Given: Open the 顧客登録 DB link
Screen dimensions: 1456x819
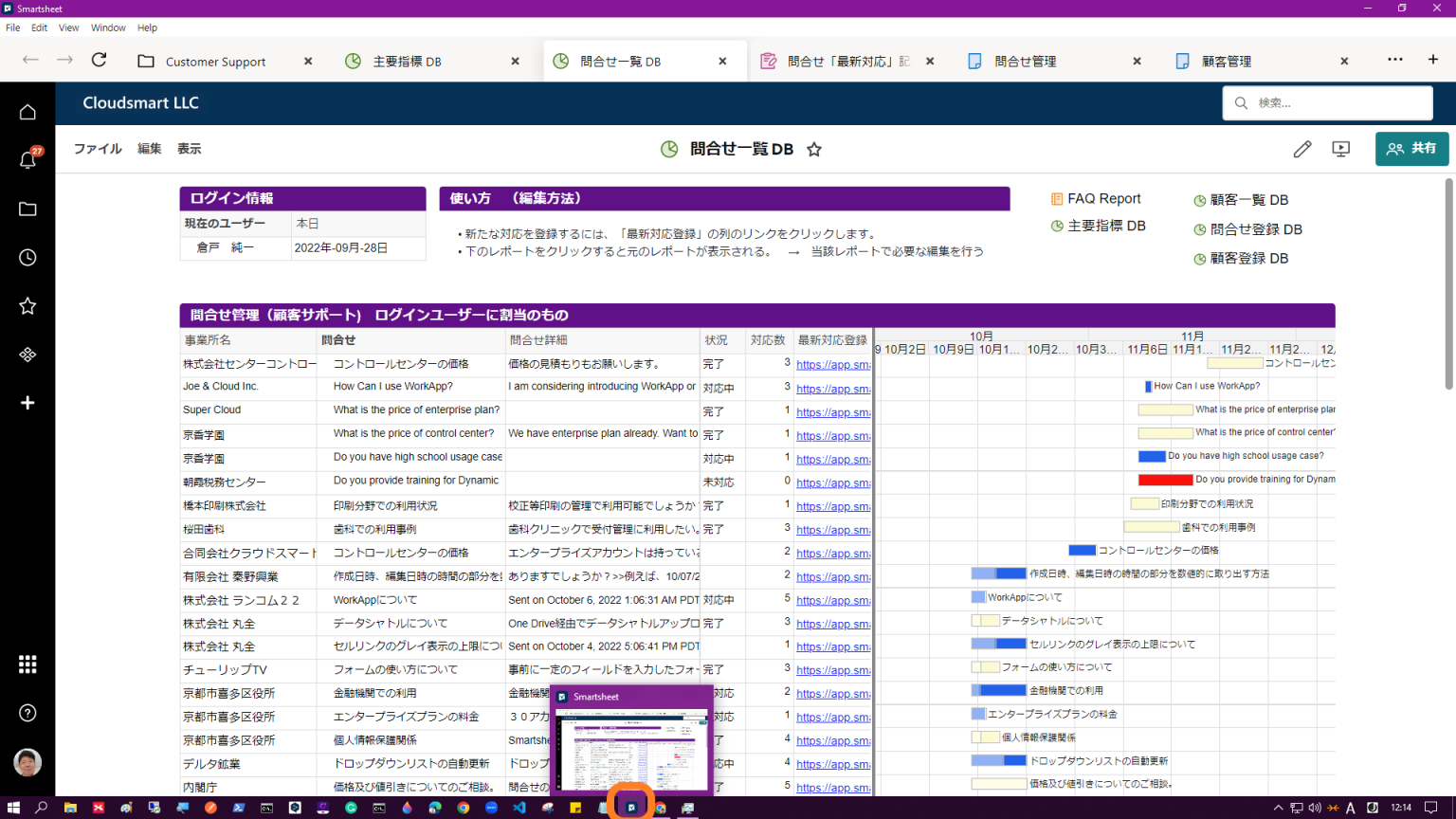Looking at the screenshot, I should [1249, 257].
